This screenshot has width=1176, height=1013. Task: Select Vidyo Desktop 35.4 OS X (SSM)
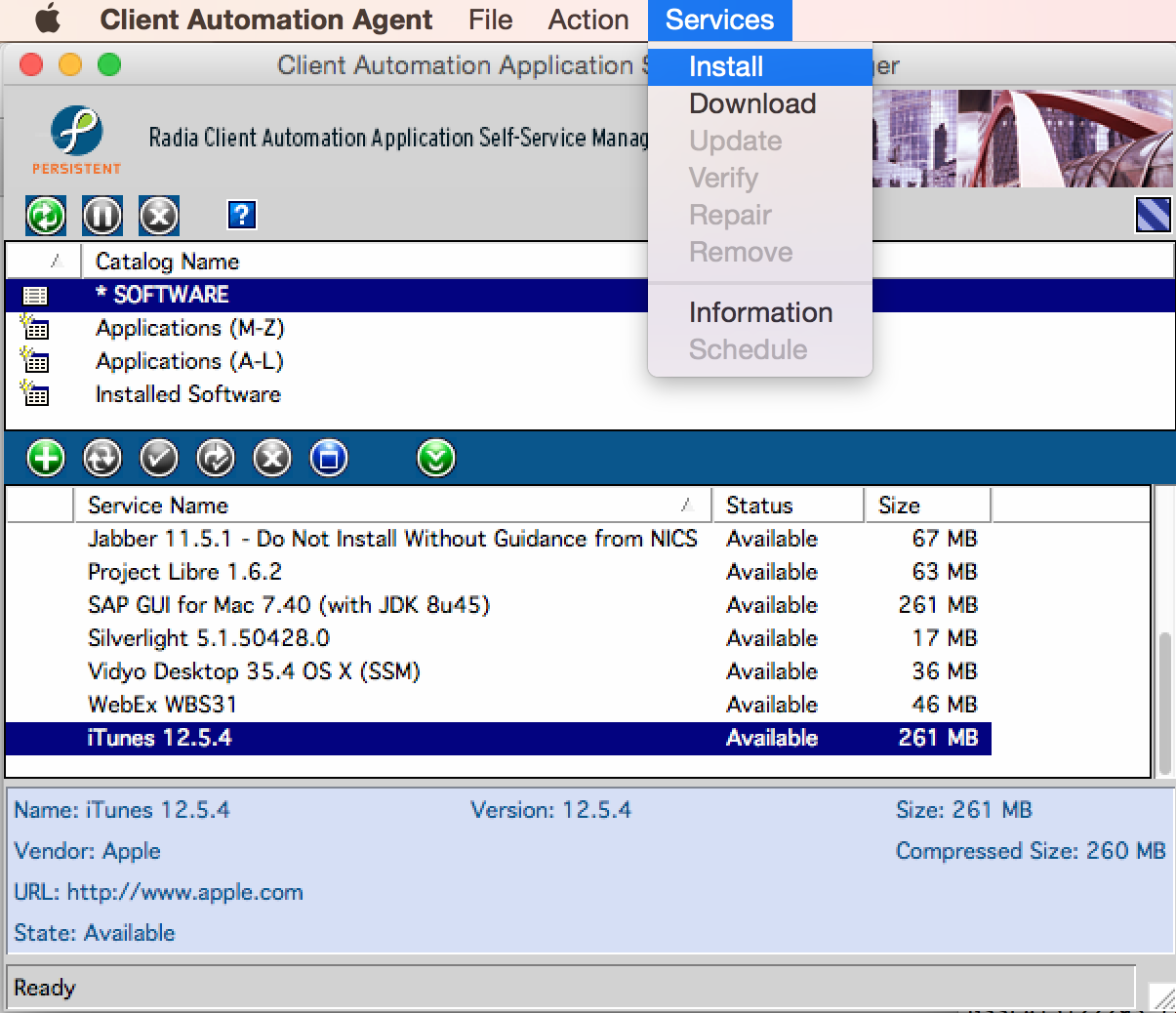pyautogui.click(x=499, y=671)
